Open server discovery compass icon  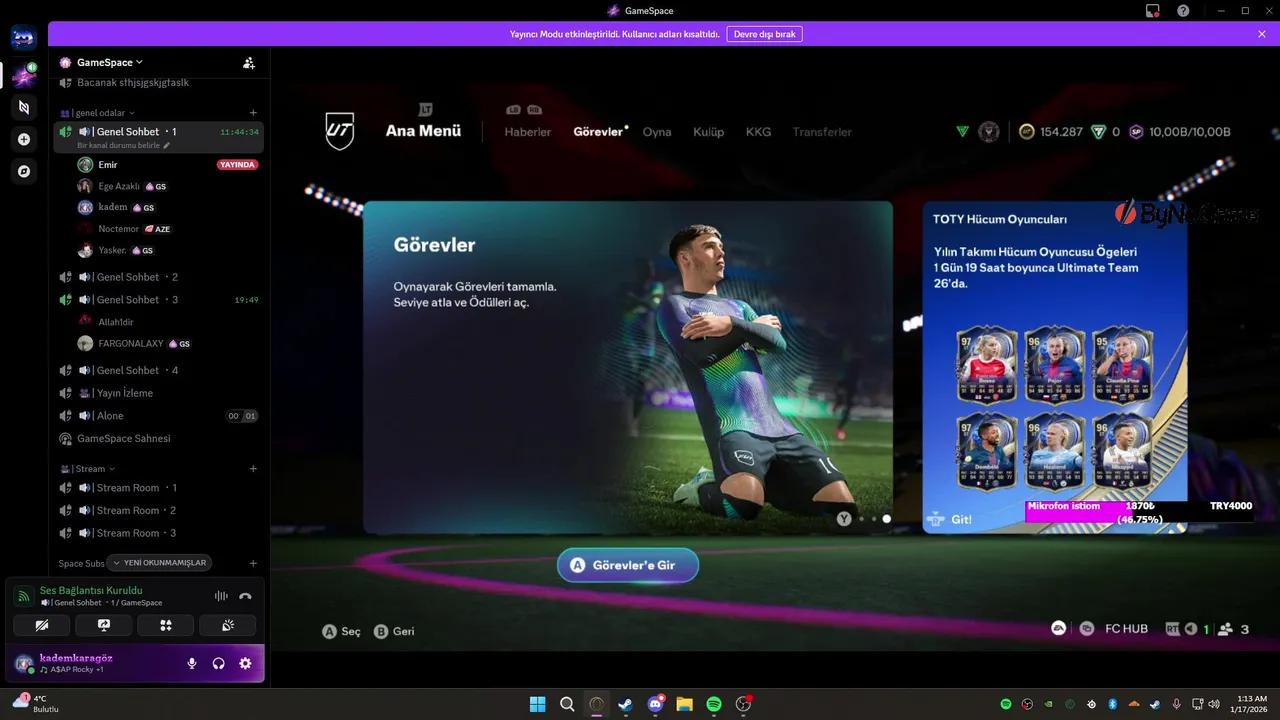(24, 171)
